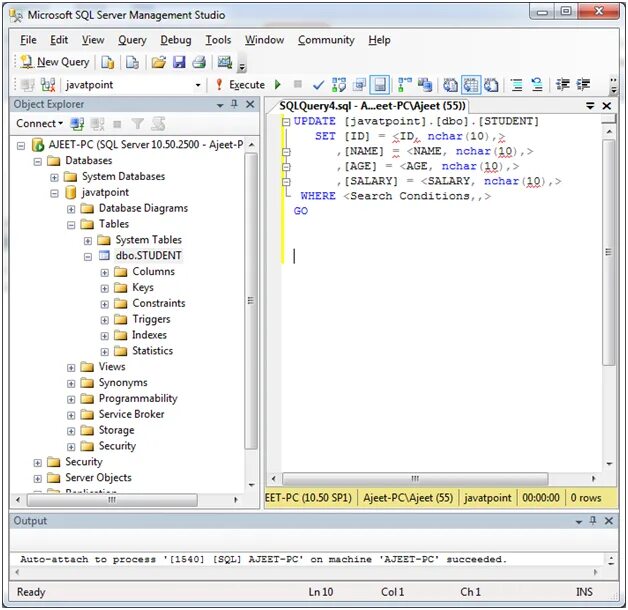Click the green Debug arrow icon

[278, 85]
